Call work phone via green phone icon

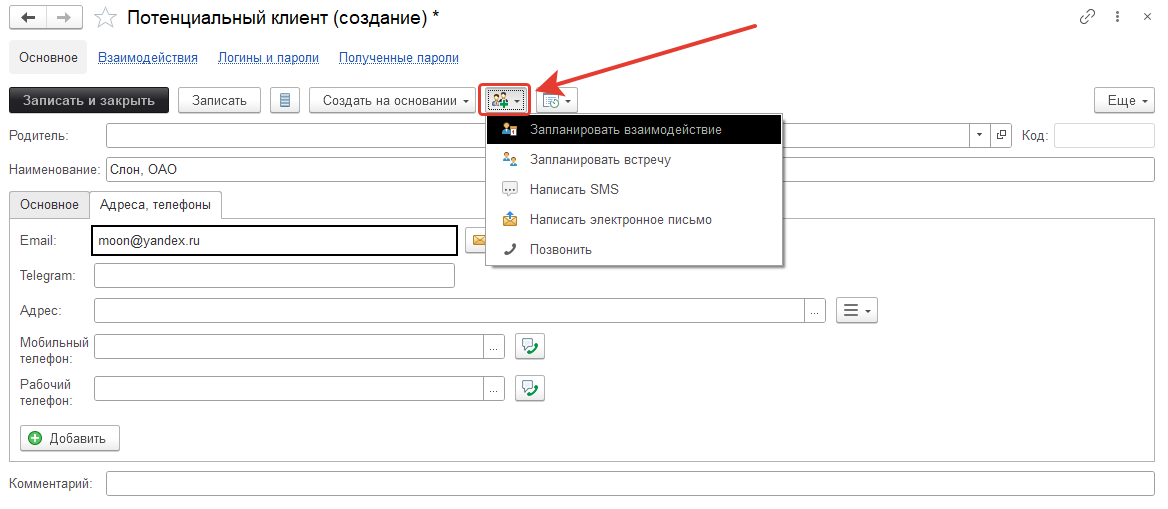[x=530, y=388]
